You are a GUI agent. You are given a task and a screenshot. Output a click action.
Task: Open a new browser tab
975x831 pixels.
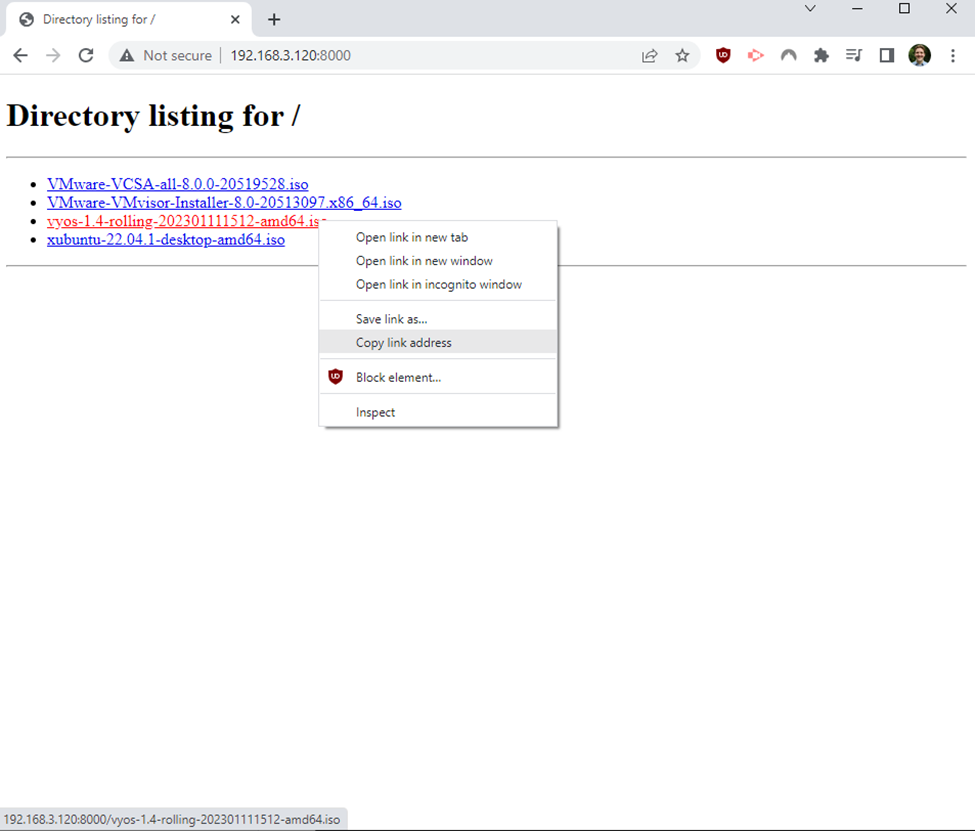click(x=274, y=19)
